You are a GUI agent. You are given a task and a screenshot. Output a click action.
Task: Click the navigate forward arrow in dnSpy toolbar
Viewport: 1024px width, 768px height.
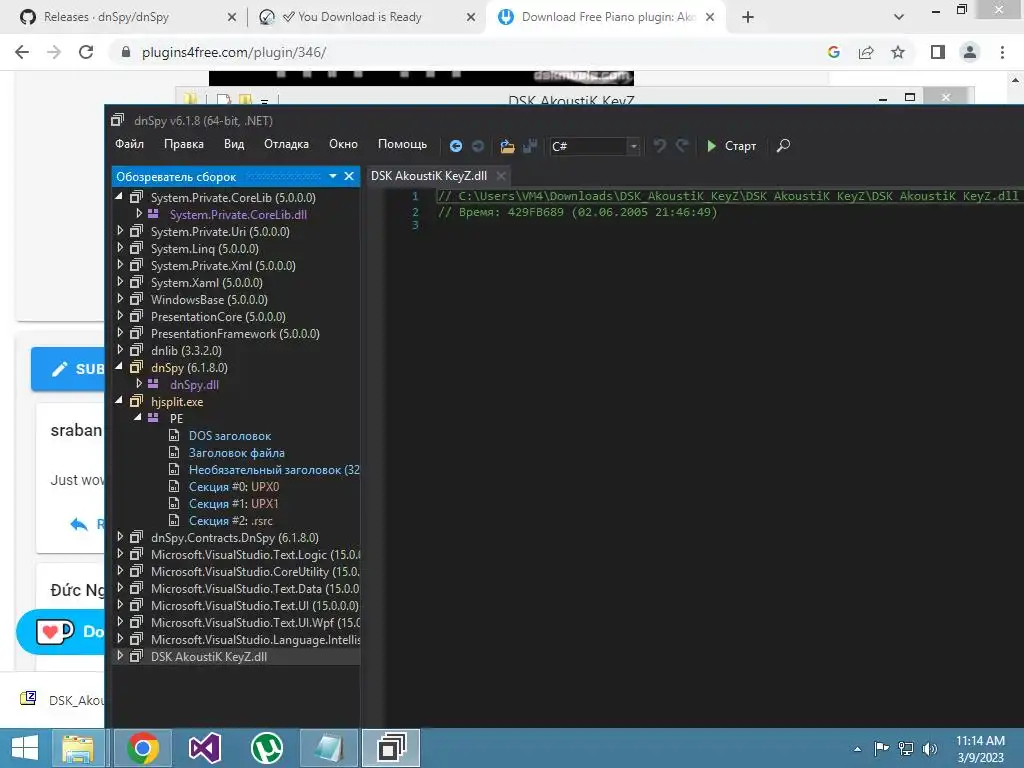478,146
